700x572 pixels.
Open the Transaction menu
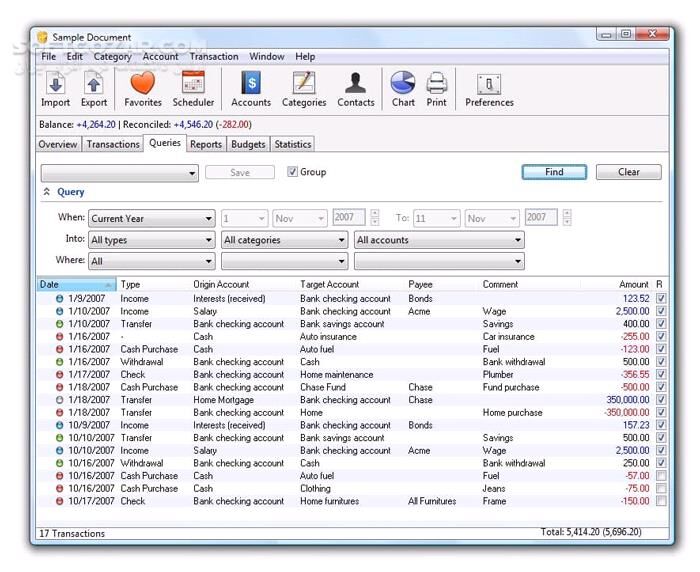click(x=214, y=57)
